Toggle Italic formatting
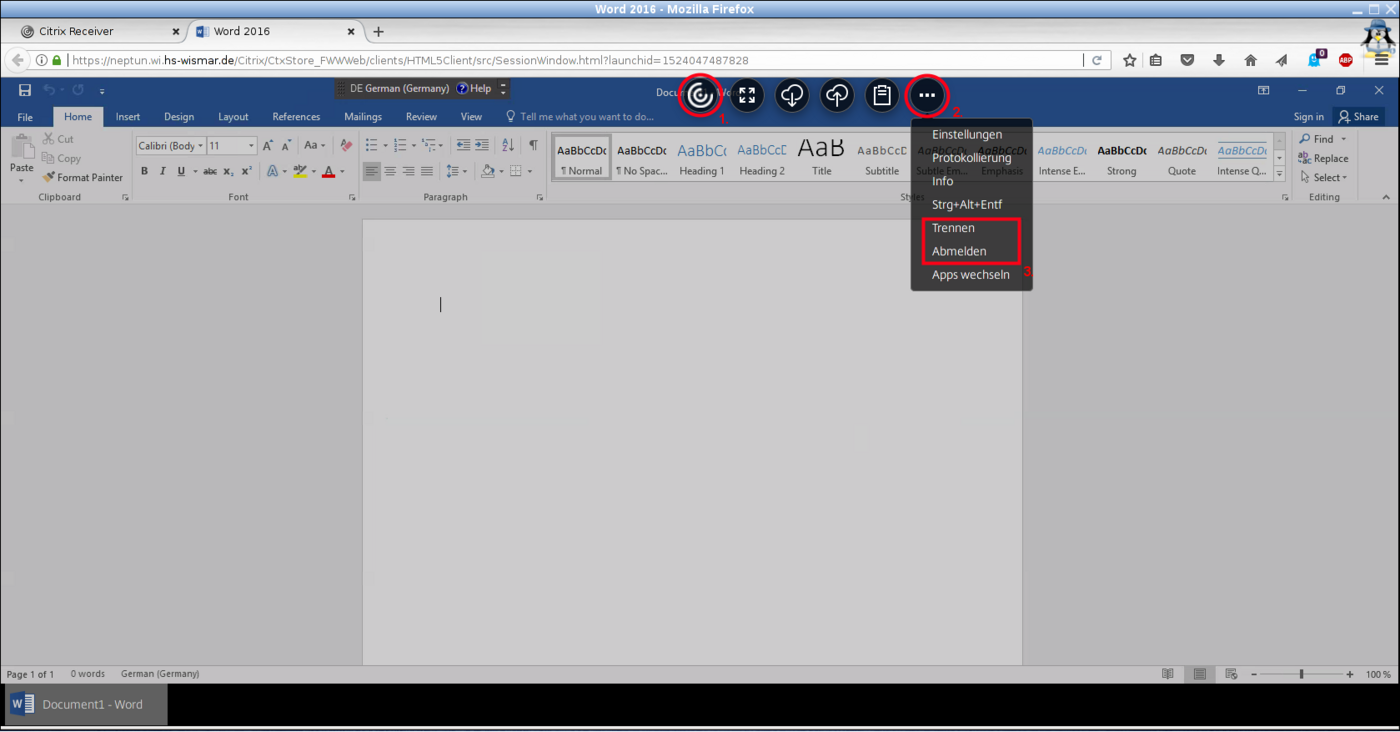 click(x=162, y=171)
